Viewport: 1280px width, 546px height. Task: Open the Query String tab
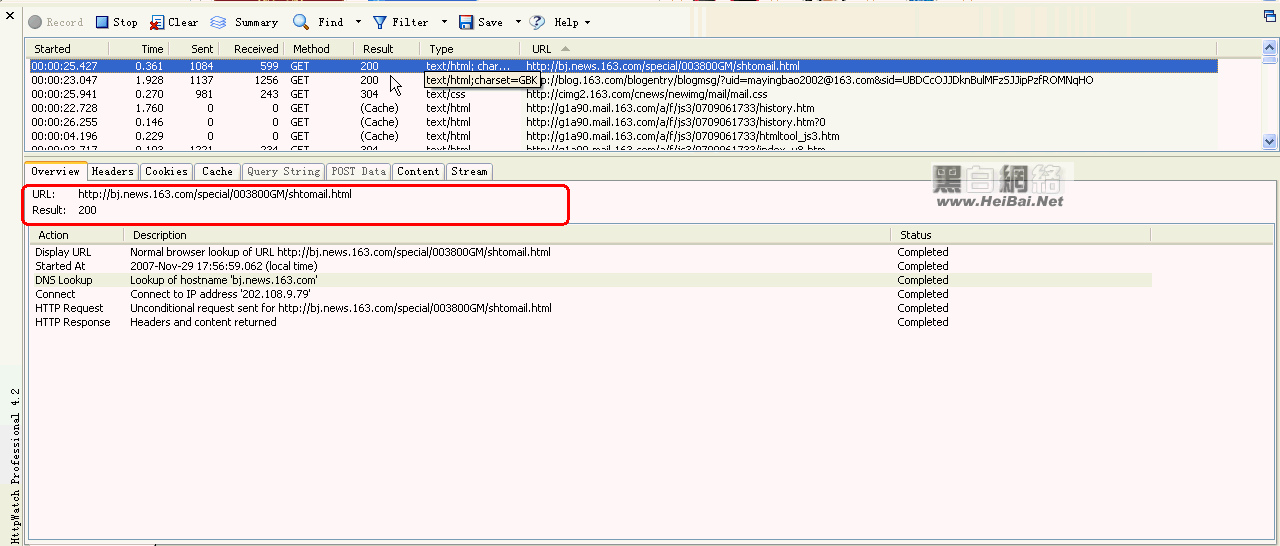[x=283, y=172]
